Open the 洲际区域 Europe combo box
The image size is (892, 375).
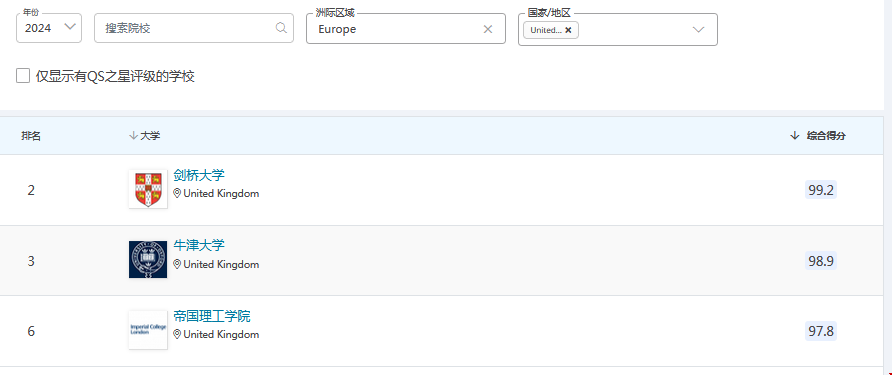(406, 28)
